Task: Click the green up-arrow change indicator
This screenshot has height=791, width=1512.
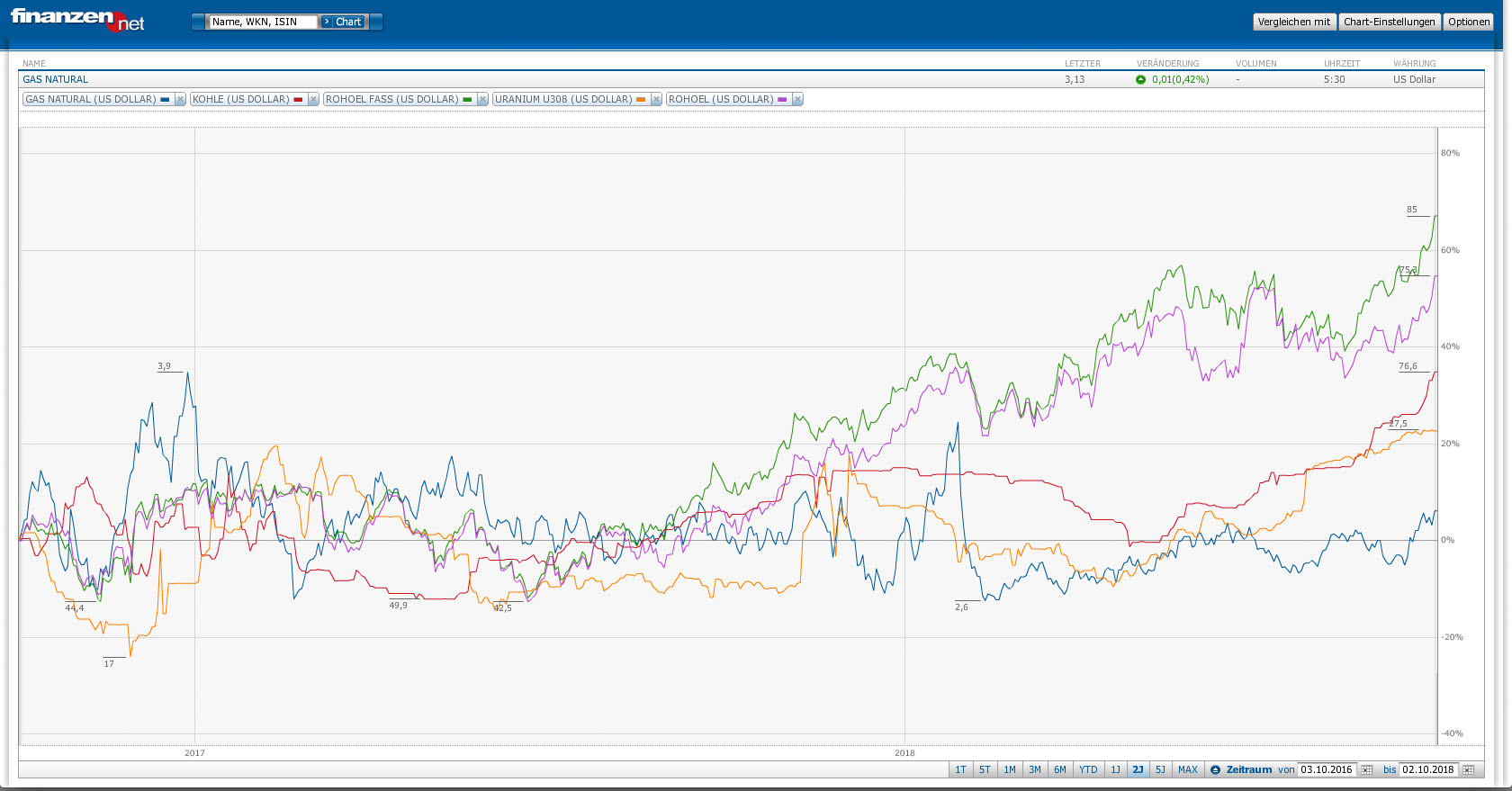Action: coord(1141,79)
